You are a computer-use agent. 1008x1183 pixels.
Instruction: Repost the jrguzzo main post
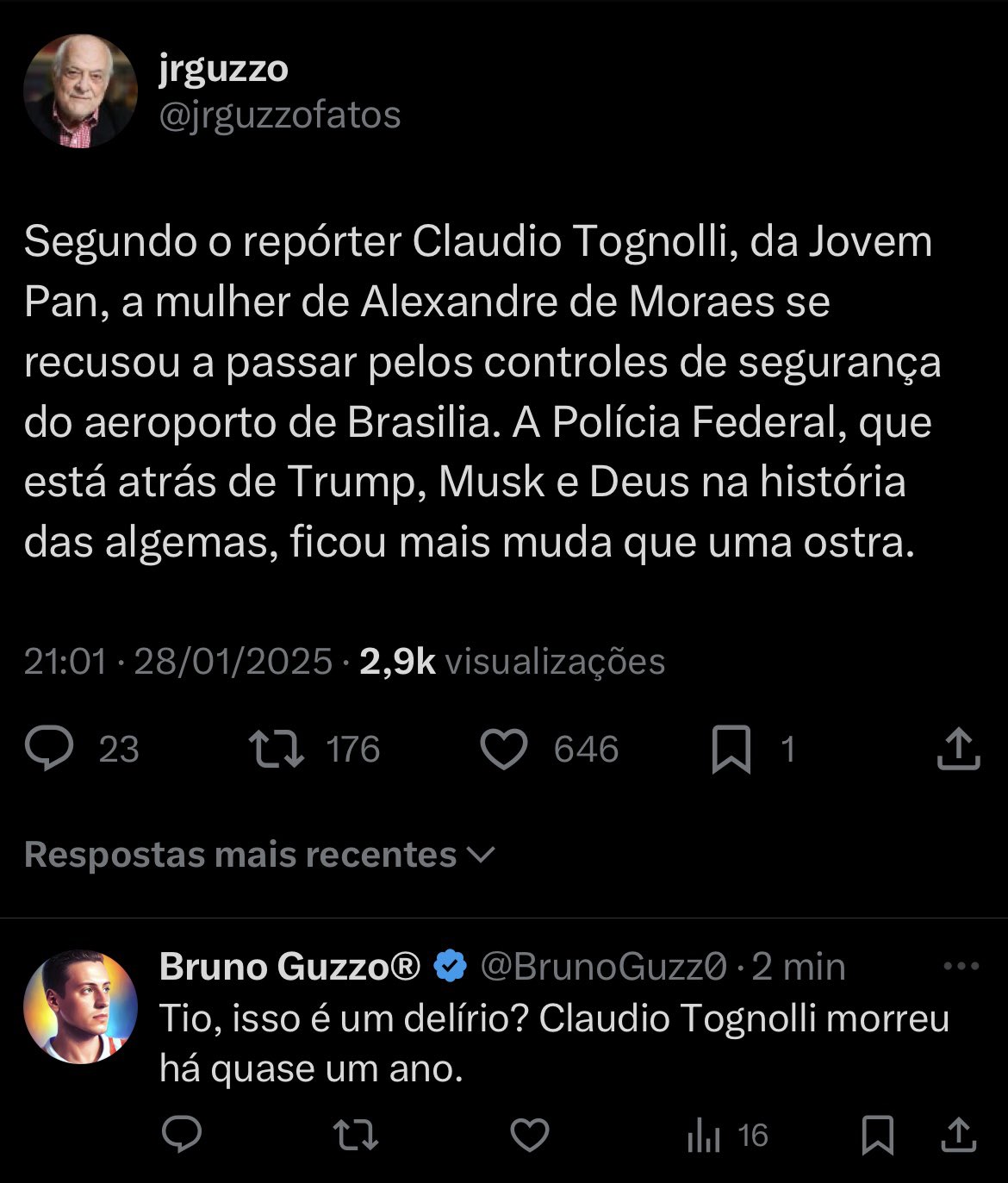pos(277,749)
